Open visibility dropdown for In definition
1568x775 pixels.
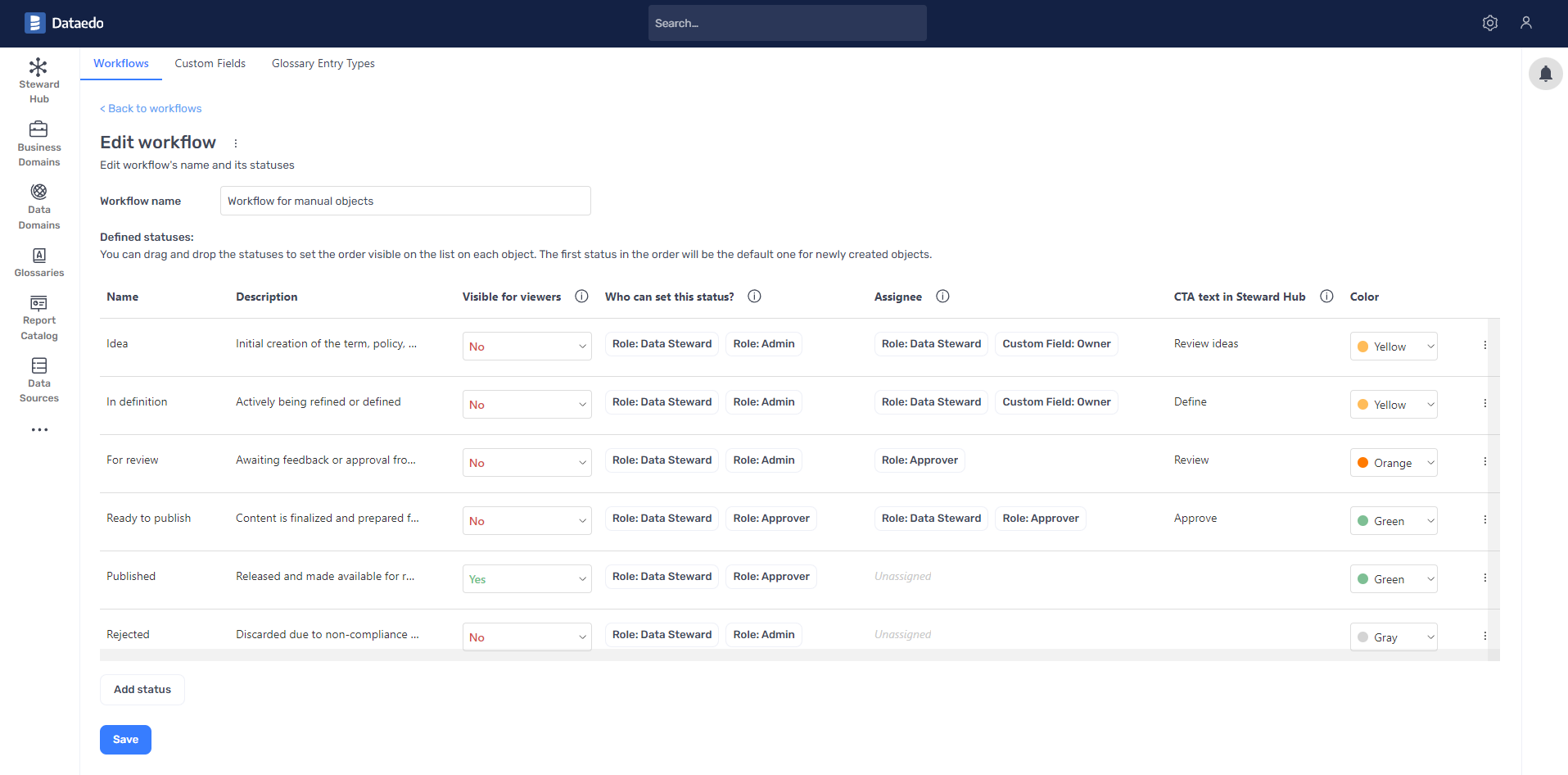click(x=526, y=405)
